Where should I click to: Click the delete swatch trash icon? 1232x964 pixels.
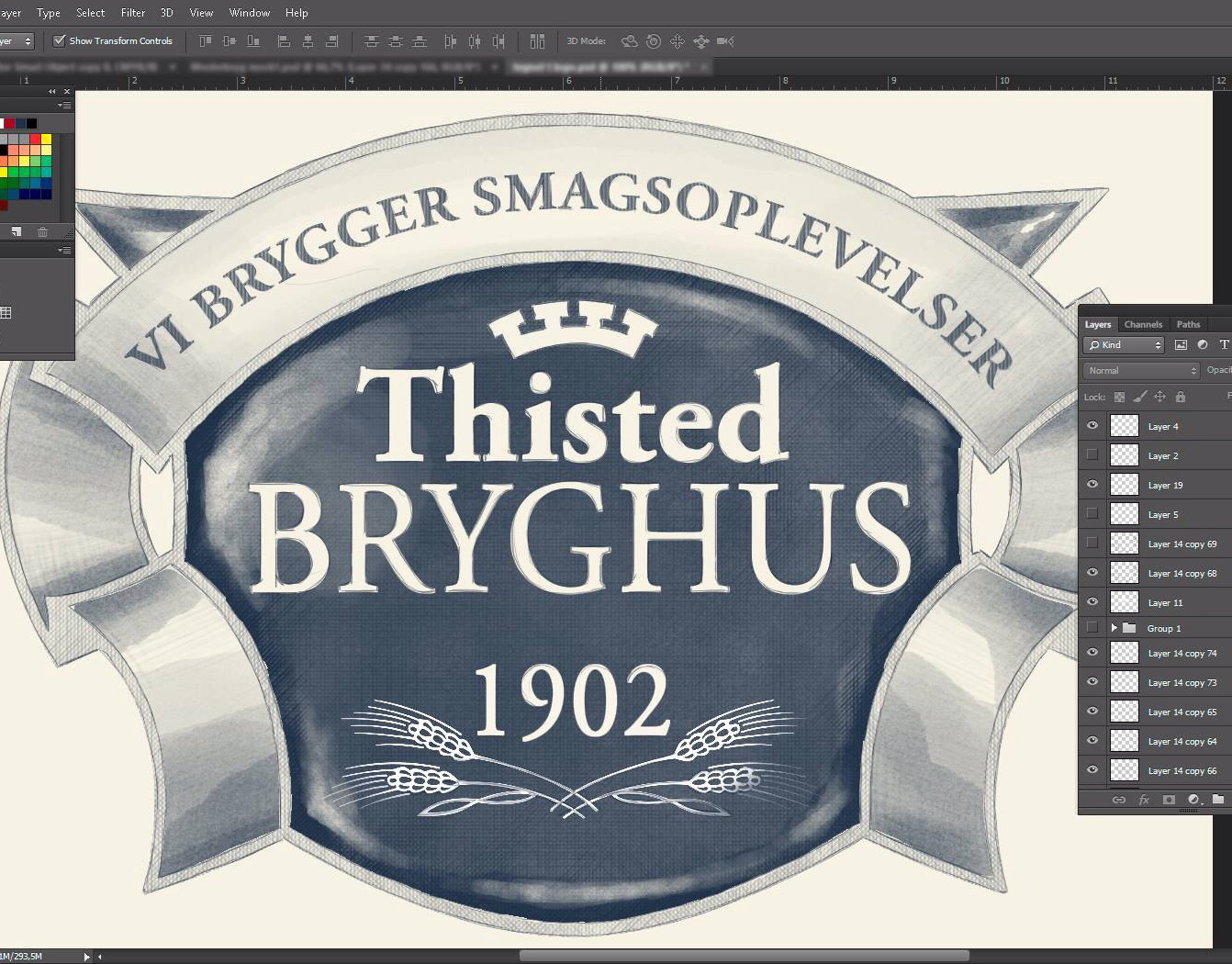pos(42,232)
